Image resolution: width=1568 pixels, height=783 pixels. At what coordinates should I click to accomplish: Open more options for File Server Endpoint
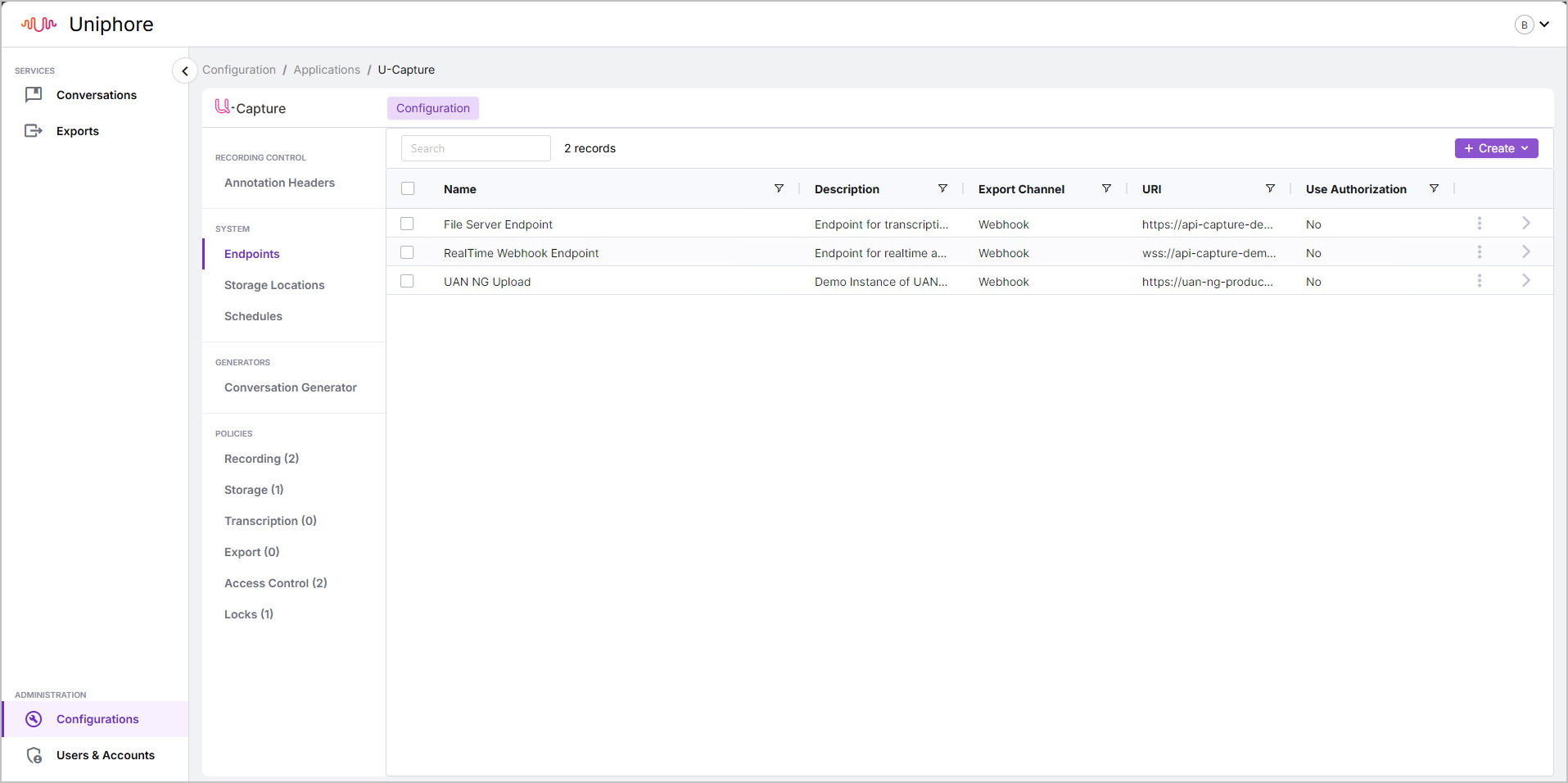1480,224
